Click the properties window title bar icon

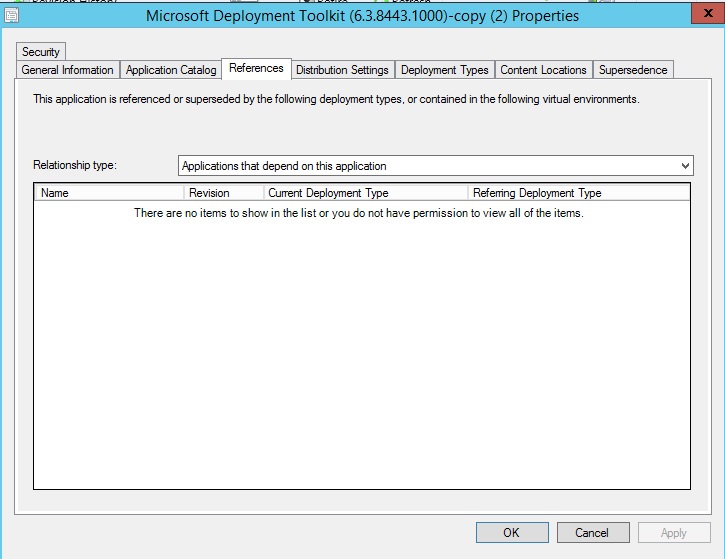point(12,16)
